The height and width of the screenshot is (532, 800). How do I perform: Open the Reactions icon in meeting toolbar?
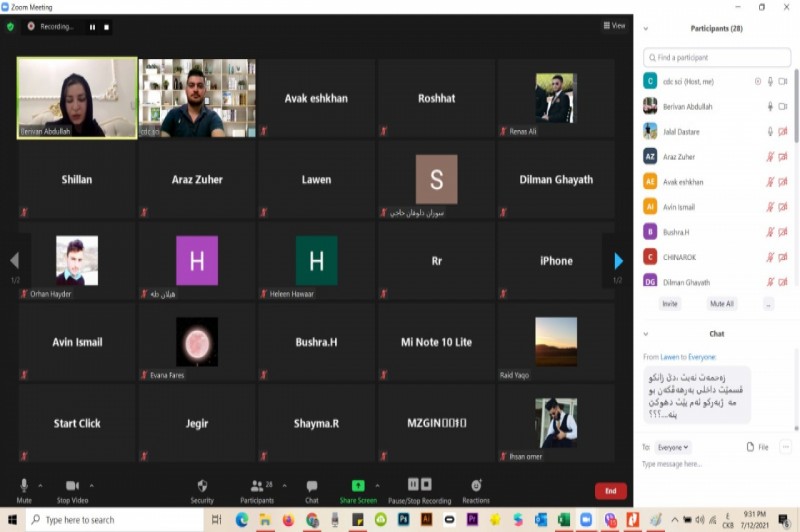(x=476, y=486)
